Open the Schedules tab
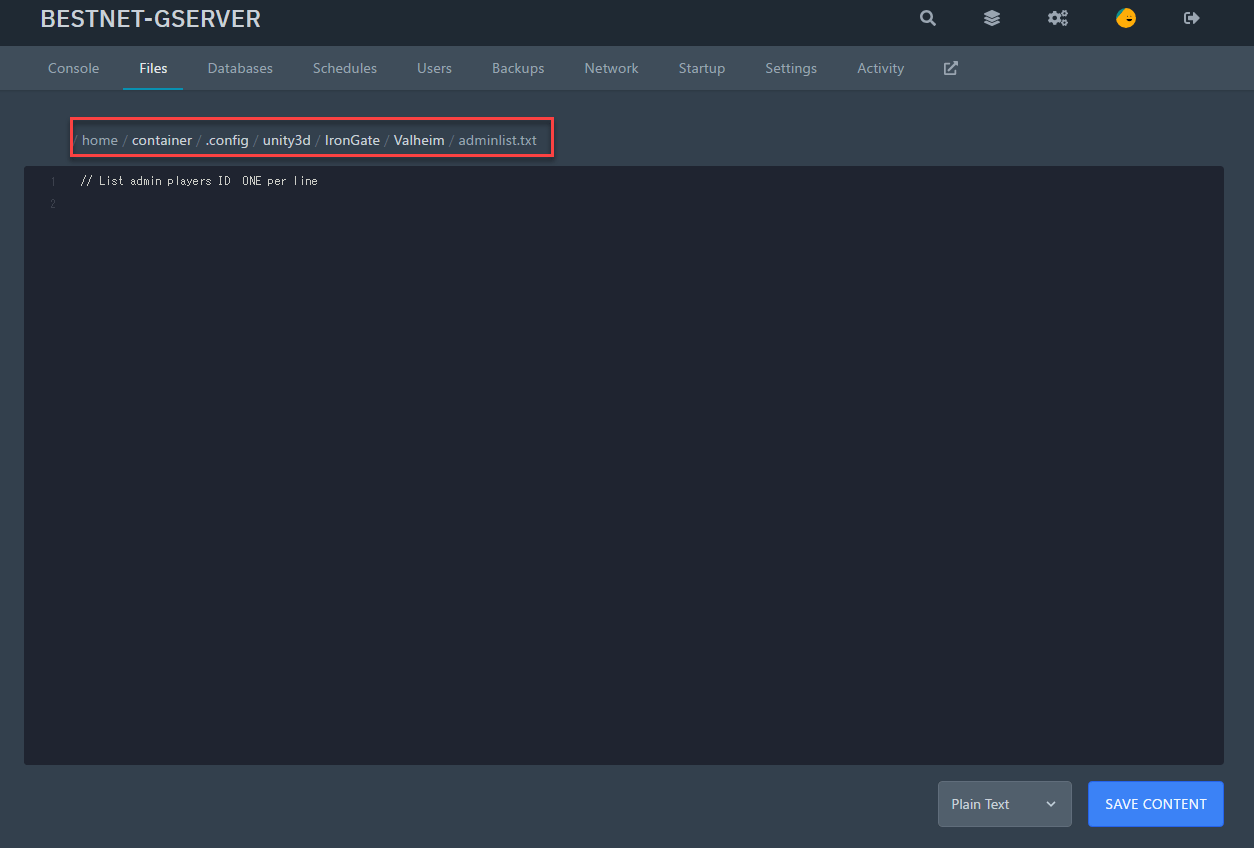Image resolution: width=1254 pixels, height=848 pixels. [345, 68]
